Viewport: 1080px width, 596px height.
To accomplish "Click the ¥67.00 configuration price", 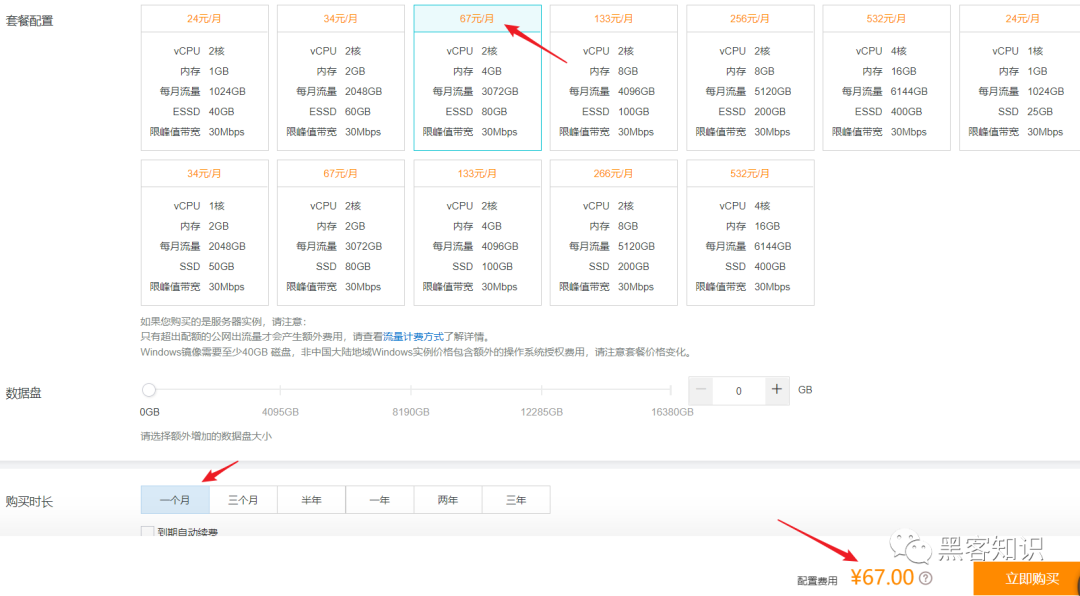I will click(x=882, y=577).
